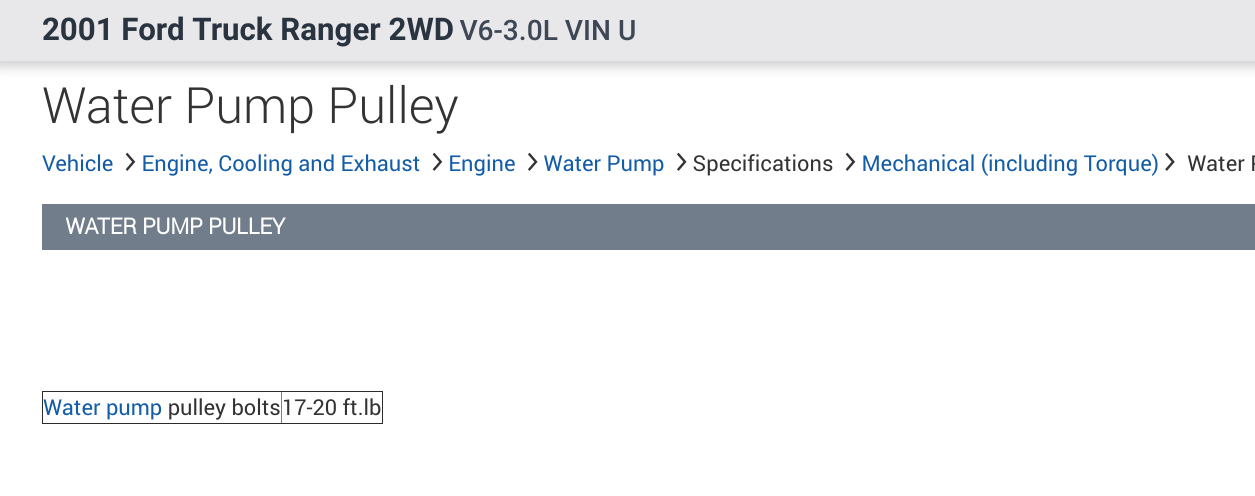Click the large Water Pump Pulley page heading
The height and width of the screenshot is (496, 1255).
point(250,106)
